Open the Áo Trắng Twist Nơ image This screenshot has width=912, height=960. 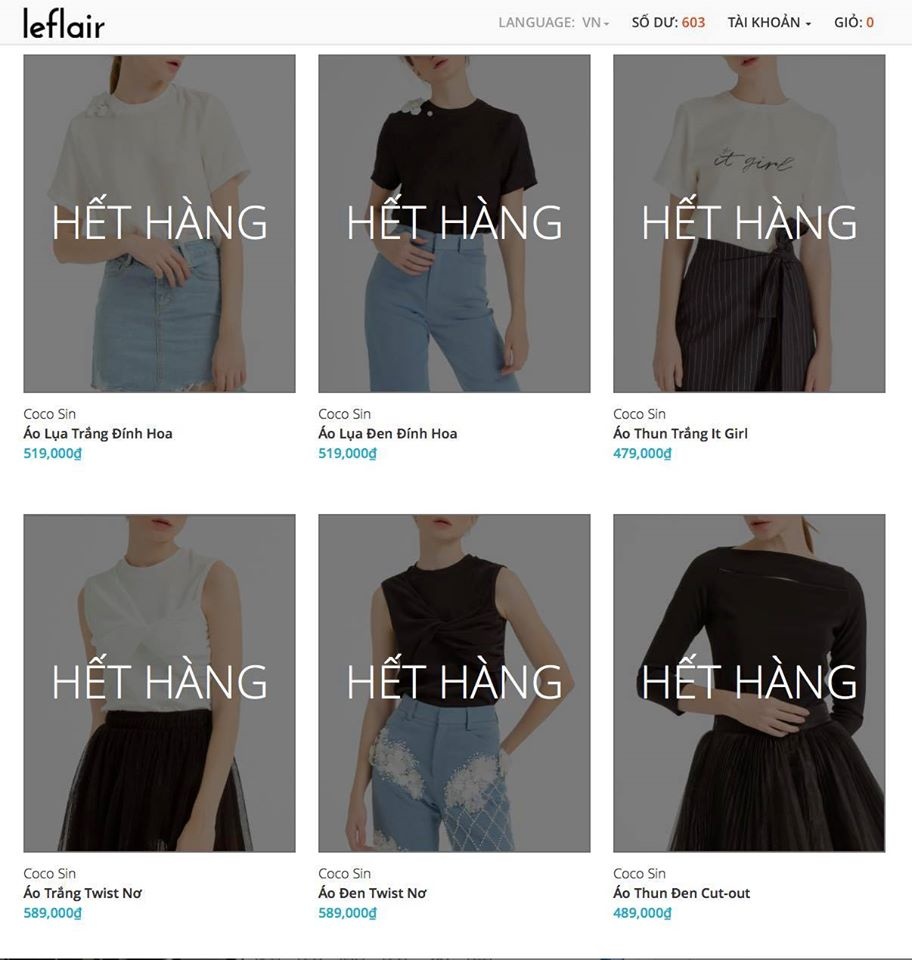[x=159, y=683]
